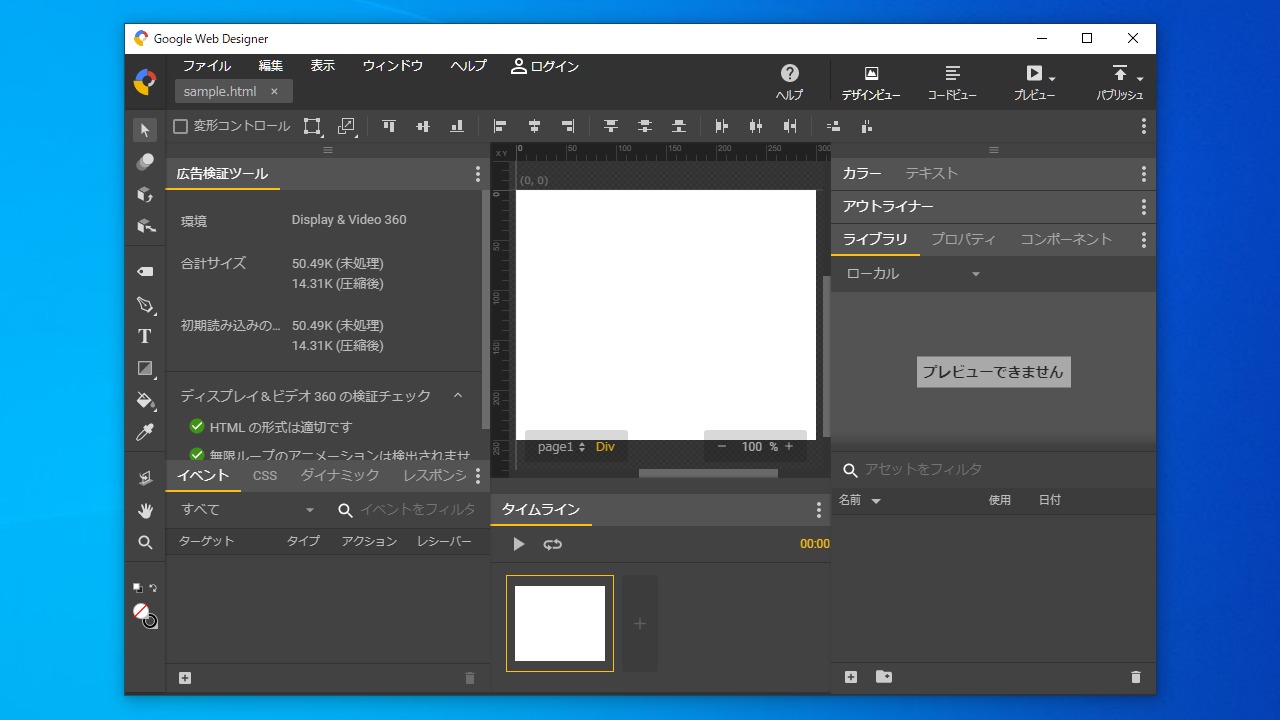Add a new keyframe with plus

point(640,623)
